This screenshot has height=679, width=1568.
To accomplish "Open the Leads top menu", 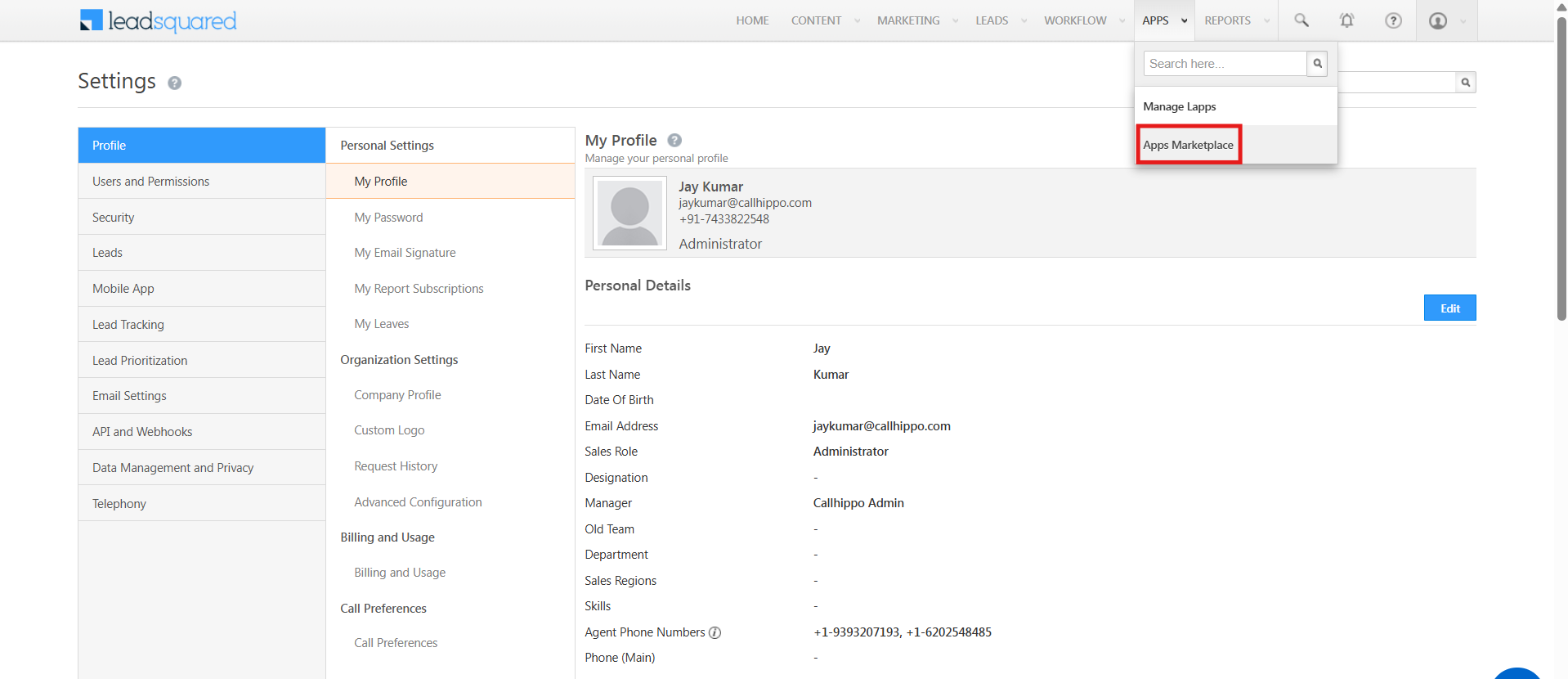I will pos(992,20).
